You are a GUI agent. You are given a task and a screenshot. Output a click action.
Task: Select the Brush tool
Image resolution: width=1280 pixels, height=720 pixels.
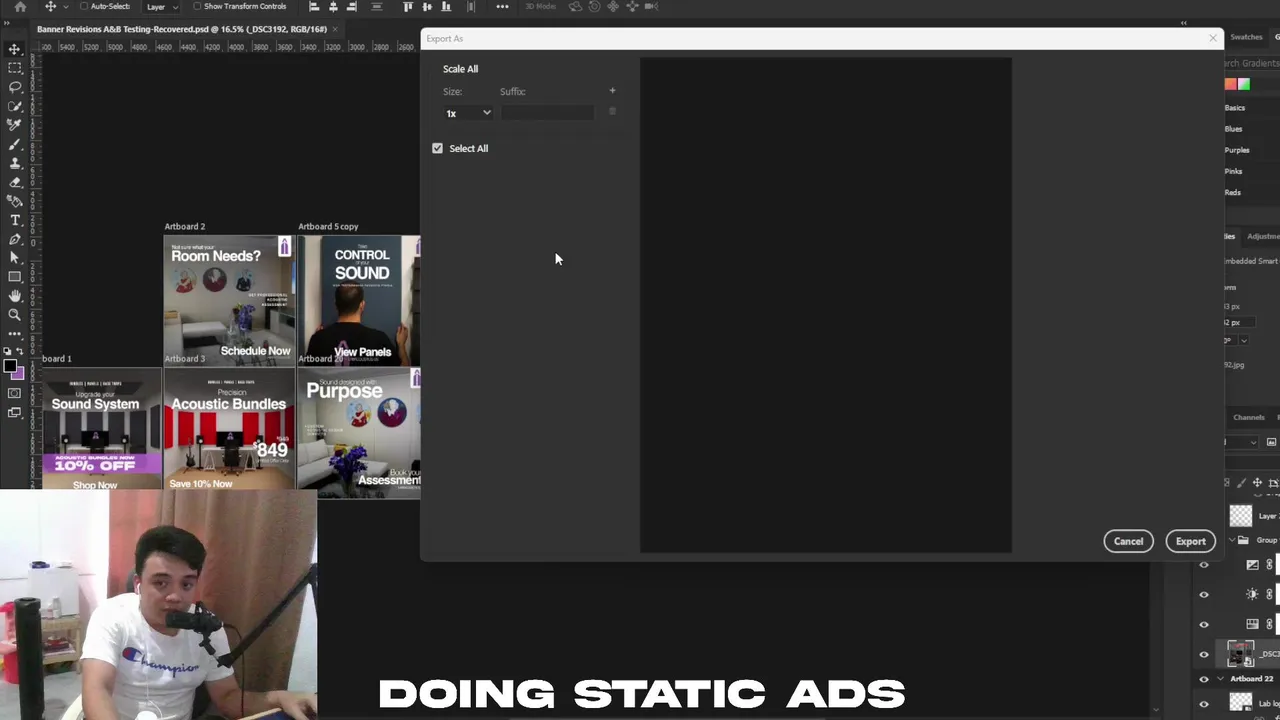coord(14,144)
